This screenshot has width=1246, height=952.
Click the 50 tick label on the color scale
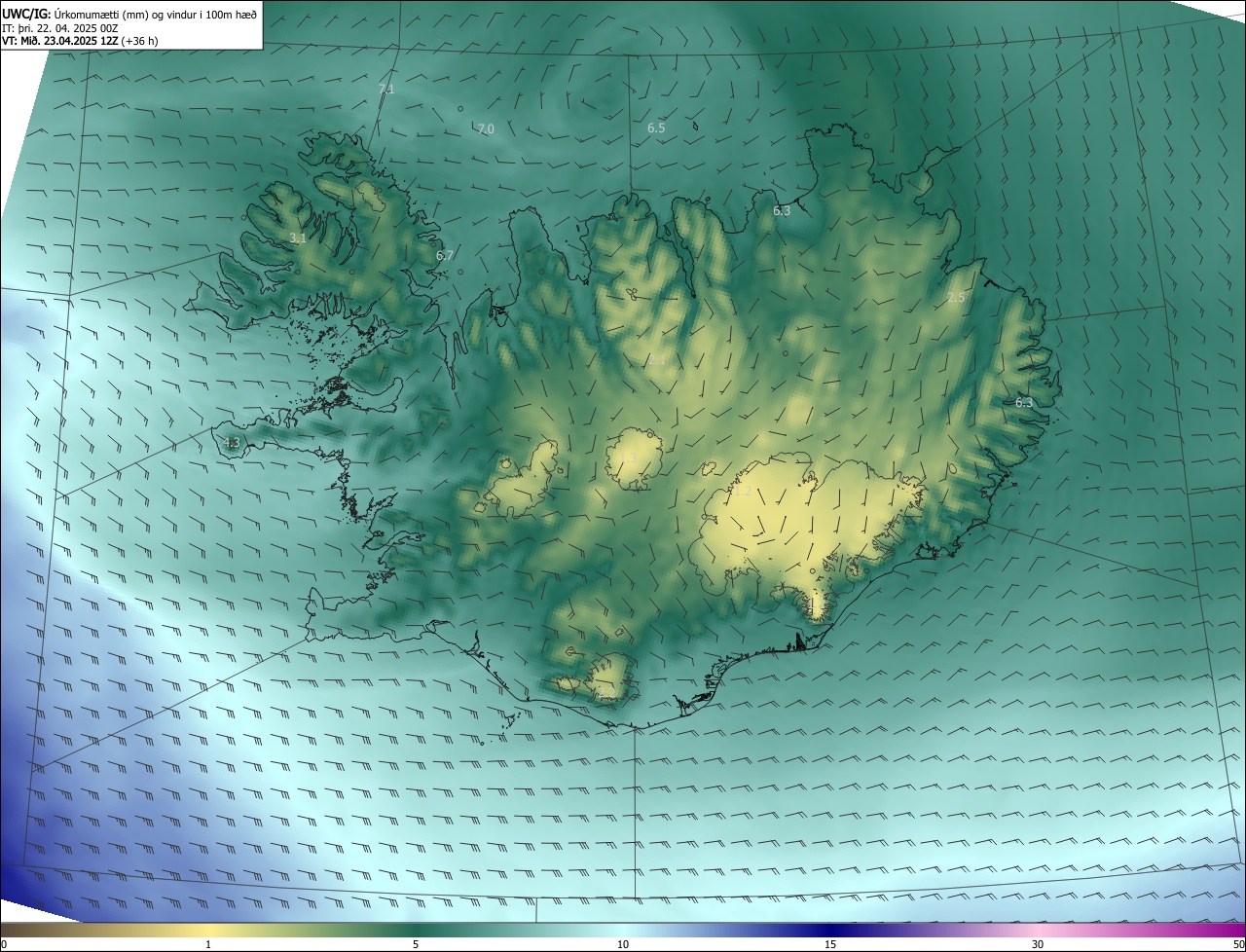click(1239, 945)
